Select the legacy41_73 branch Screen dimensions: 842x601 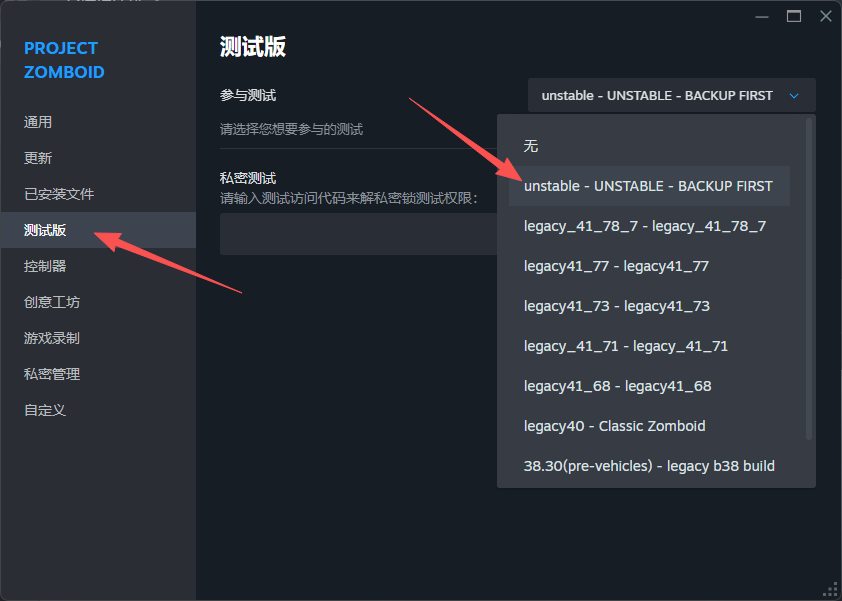616,306
